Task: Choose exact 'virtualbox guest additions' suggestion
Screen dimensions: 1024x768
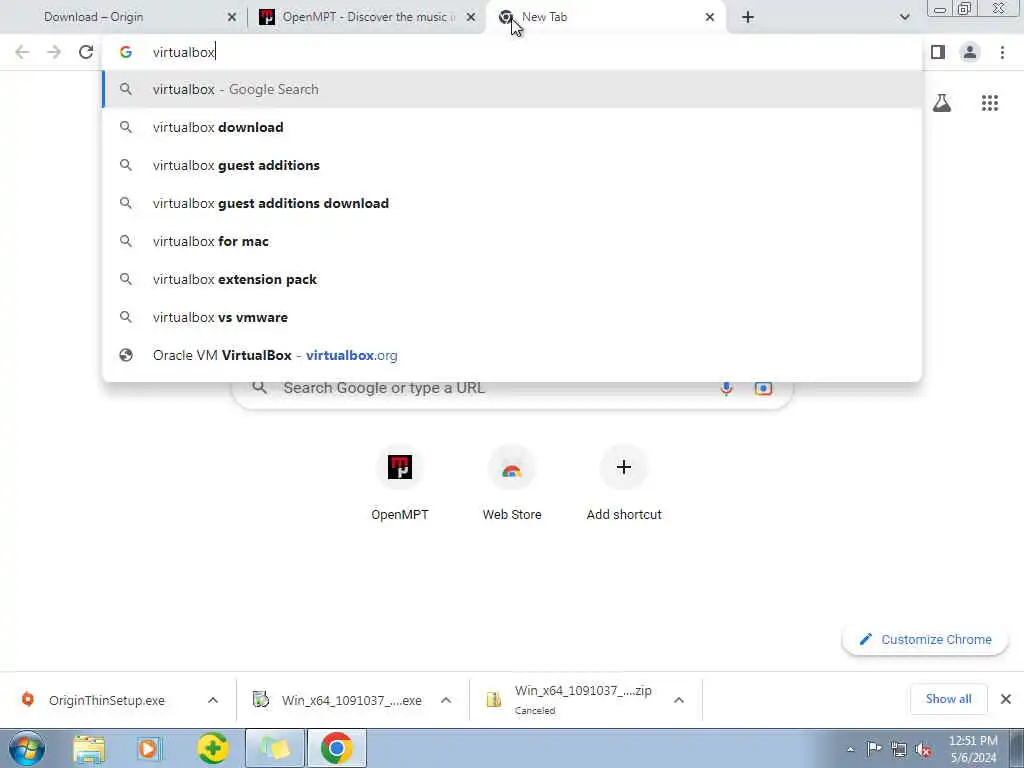Action: [x=513, y=165]
